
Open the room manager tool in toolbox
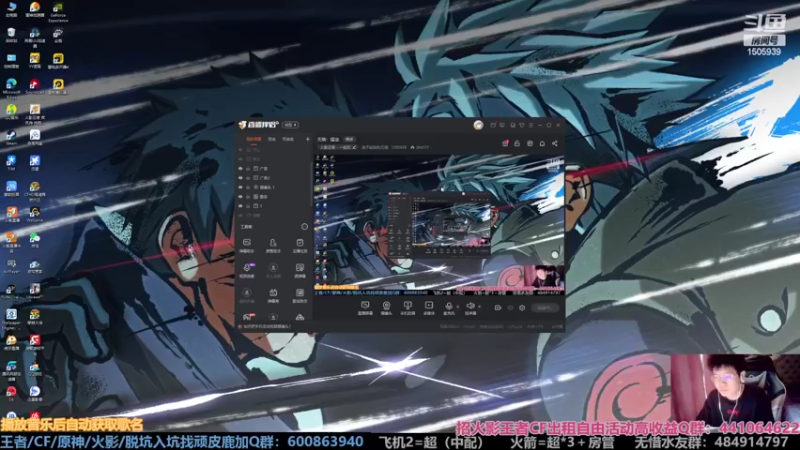tap(273, 245)
